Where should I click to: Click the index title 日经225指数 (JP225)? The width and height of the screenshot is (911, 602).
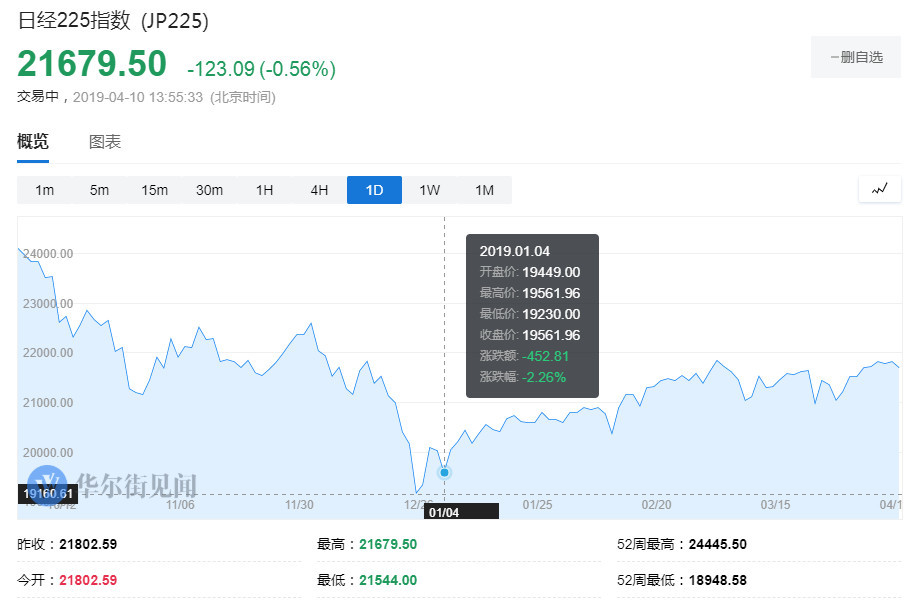pyautogui.click(x=113, y=21)
